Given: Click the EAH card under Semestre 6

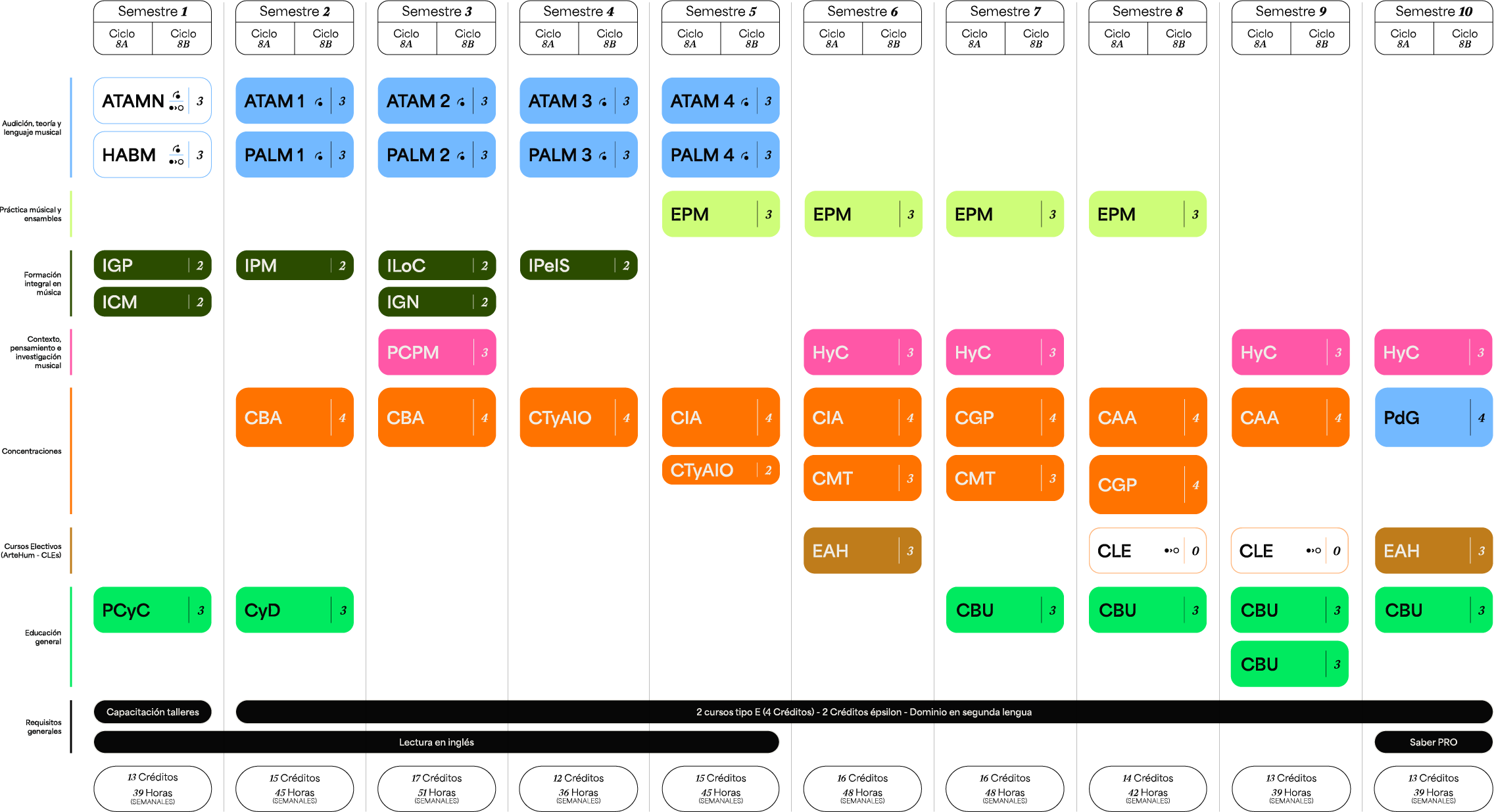Looking at the screenshot, I should (863, 550).
